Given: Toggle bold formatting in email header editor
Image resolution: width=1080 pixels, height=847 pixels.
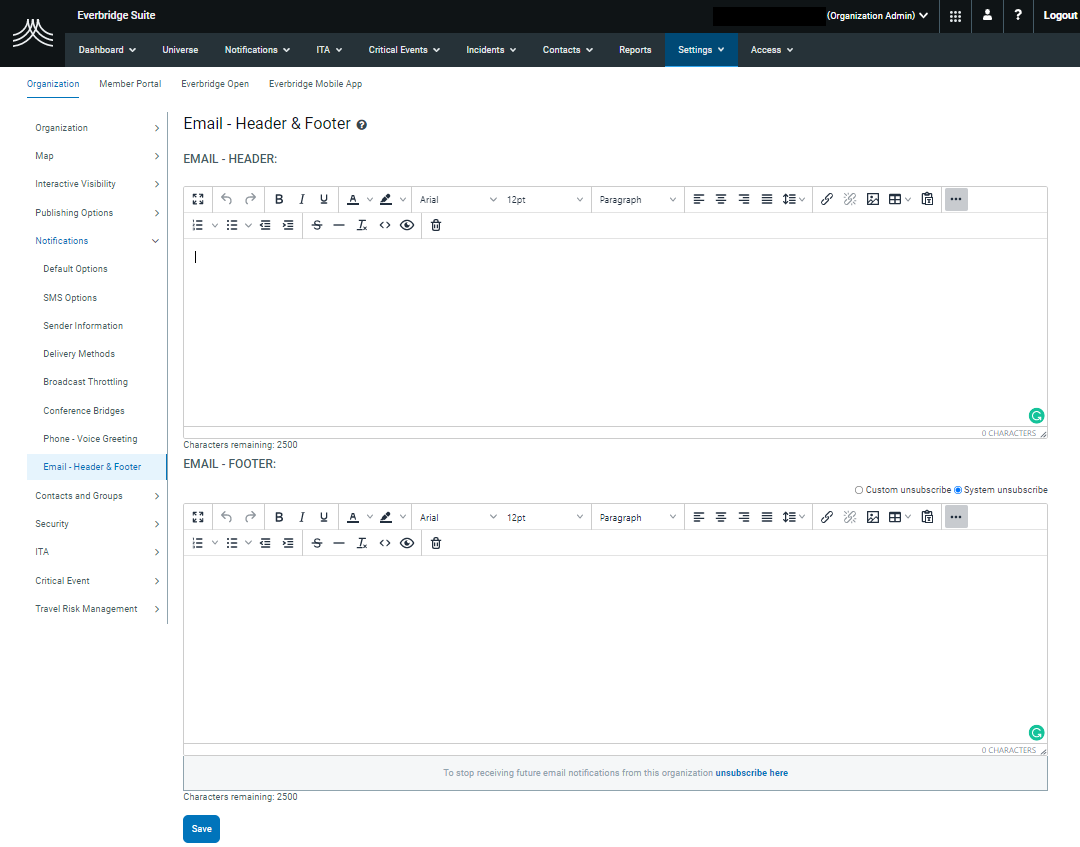Looking at the screenshot, I should (x=279, y=199).
